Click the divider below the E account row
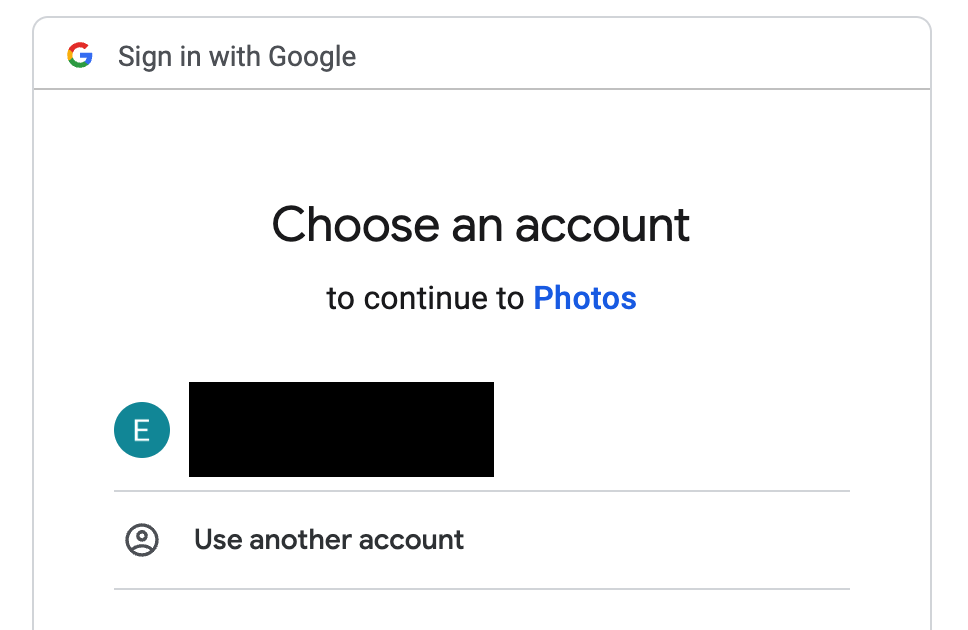Viewport: 968px width, 630px height. click(482, 491)
